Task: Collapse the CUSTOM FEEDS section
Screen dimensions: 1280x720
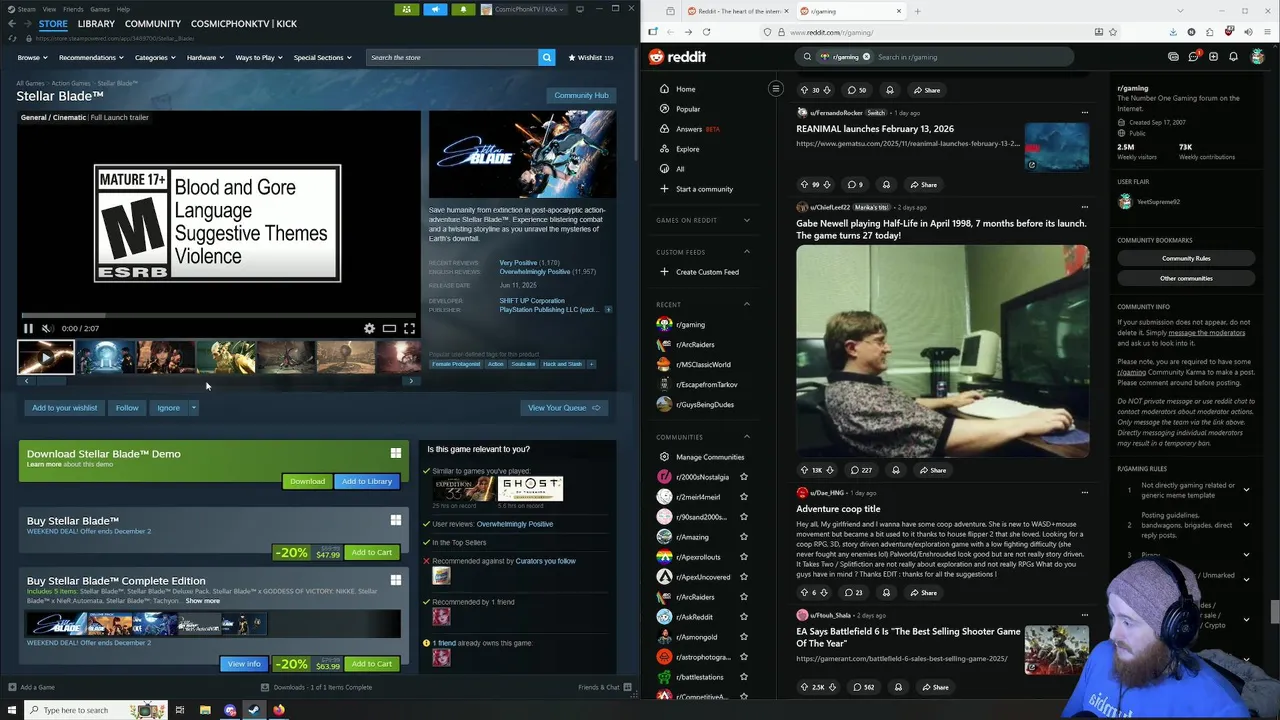Action: 747,252
